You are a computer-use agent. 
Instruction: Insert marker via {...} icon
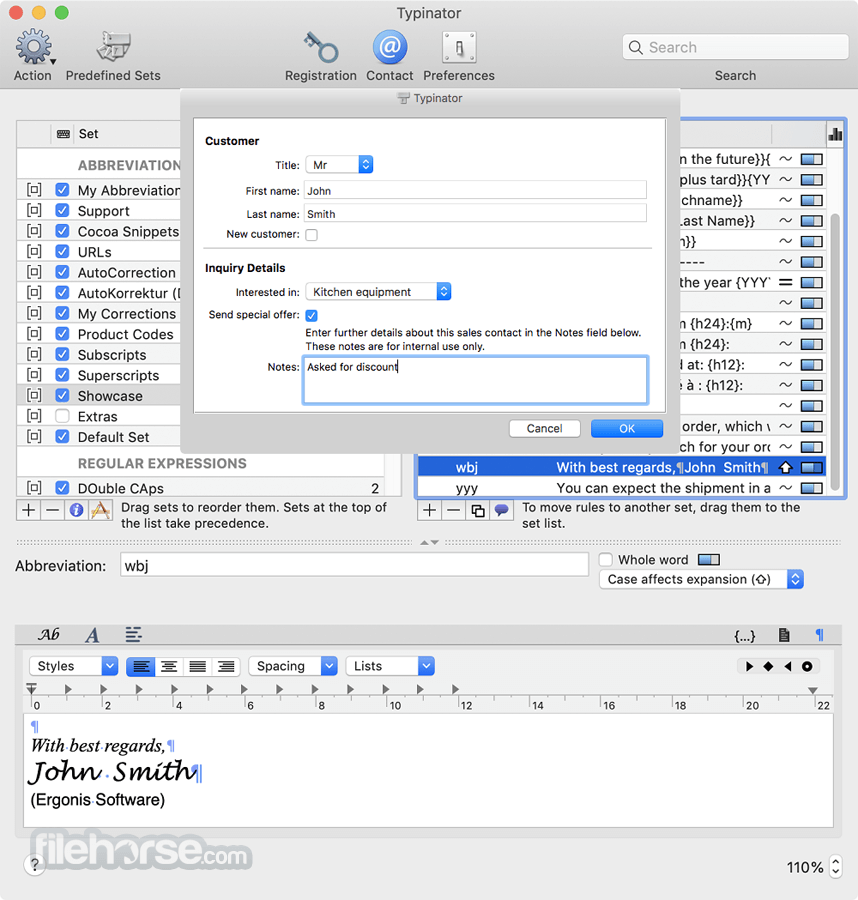(x=745, y=635)
